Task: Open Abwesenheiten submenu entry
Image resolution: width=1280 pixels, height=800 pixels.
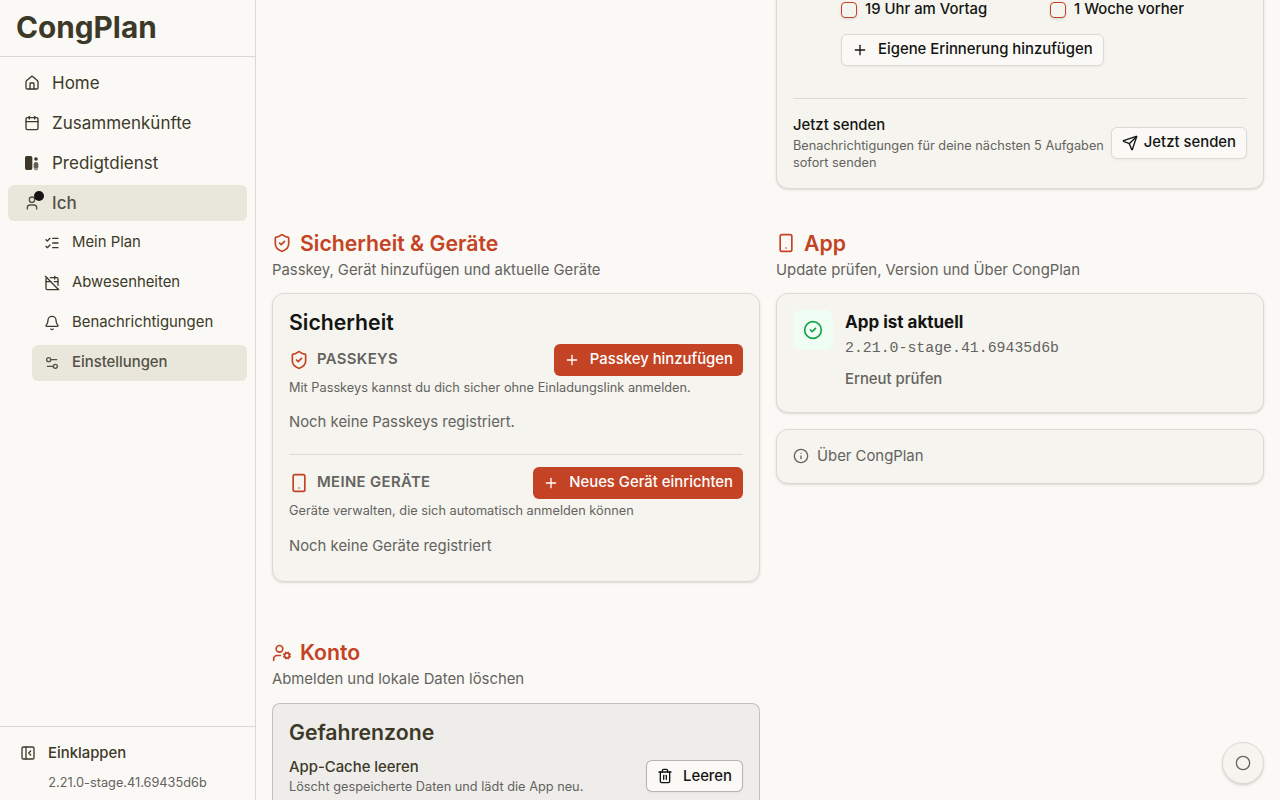Action: pyautogui.click(x=139, y=282)
